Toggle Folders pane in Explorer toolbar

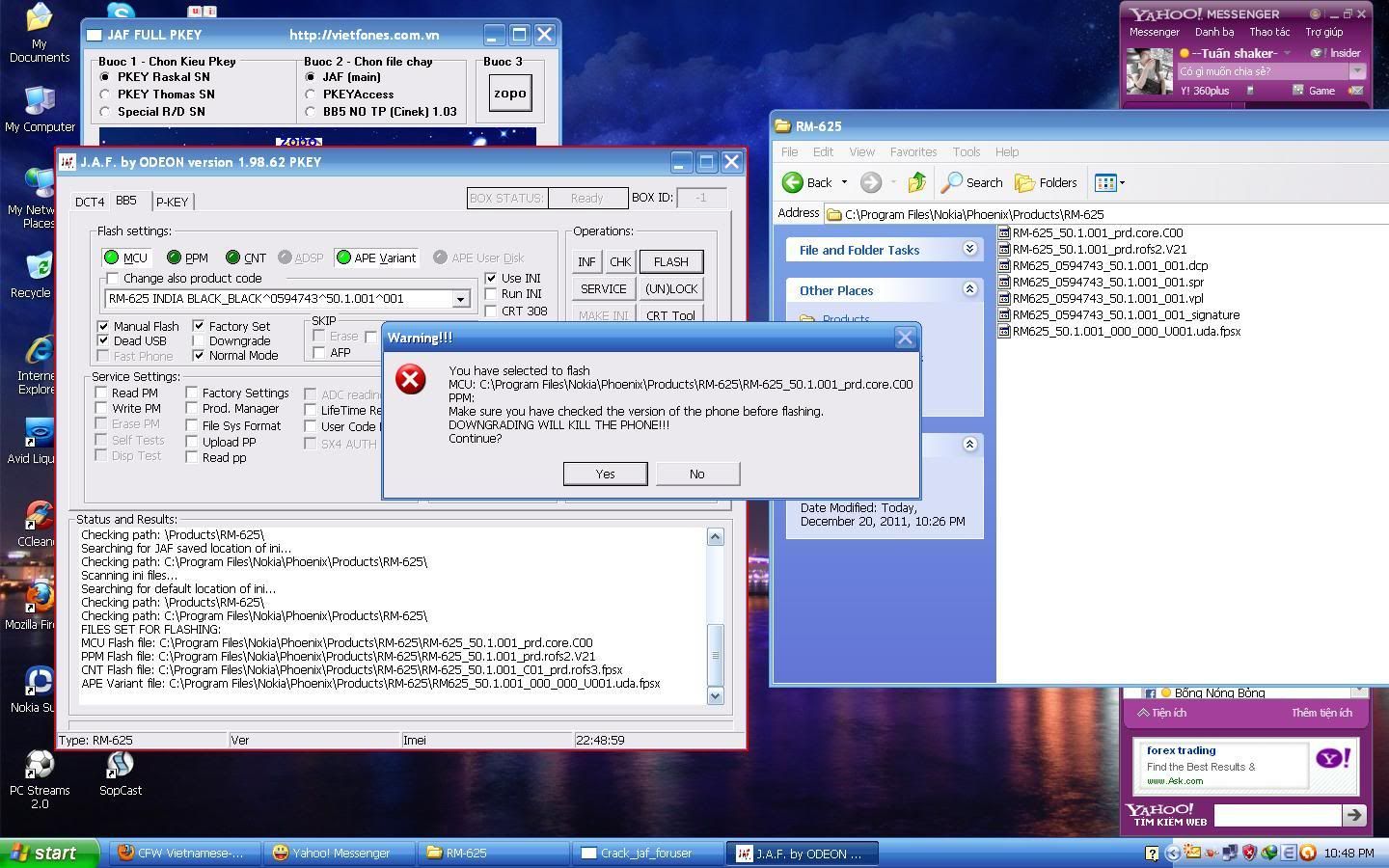coord(1047,182)
